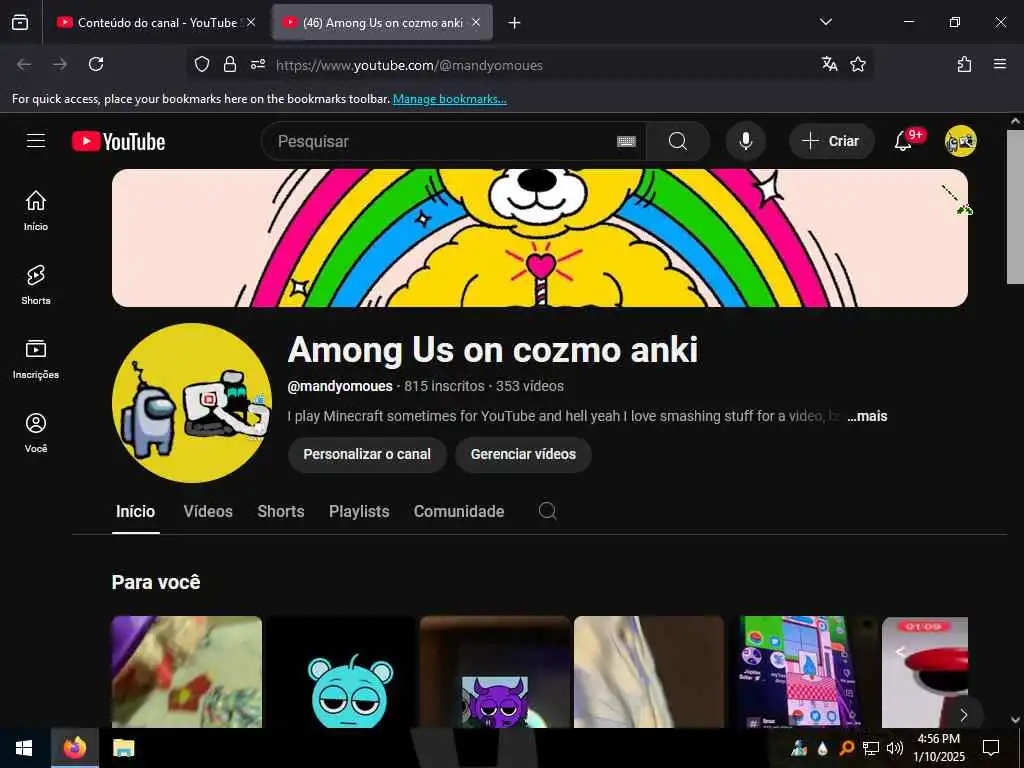The height and width of the screenshot is (768, 1024).
Task: Open the Firefox extensions puzzle icon
Action: pyautogui.click(x=965, y=64)
